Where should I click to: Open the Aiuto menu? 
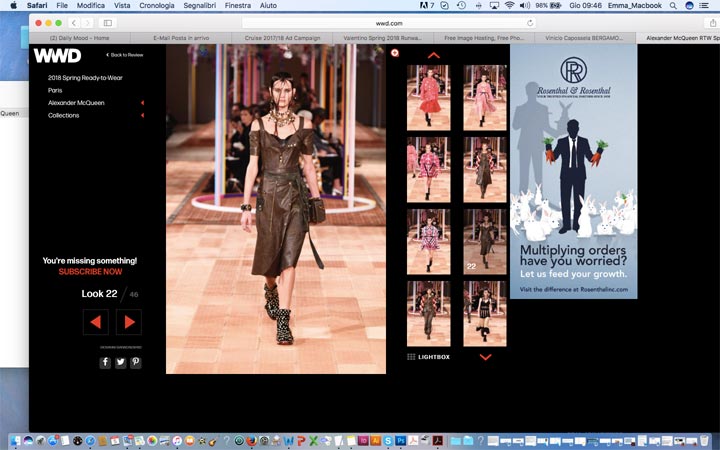(x=268, y=6)
